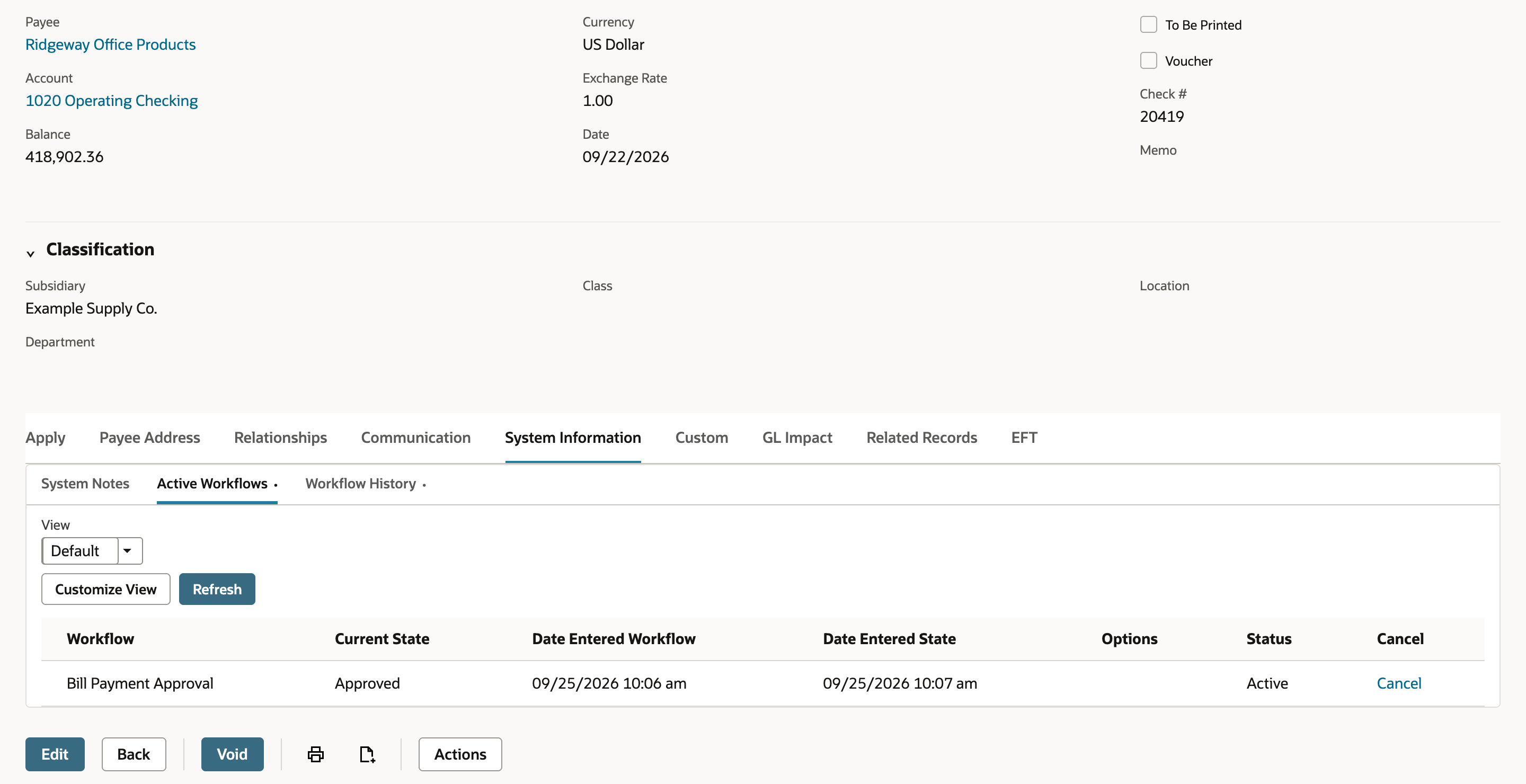Switch to the EFT tab
The image size is (1526, 784).
pos(1024,438)
